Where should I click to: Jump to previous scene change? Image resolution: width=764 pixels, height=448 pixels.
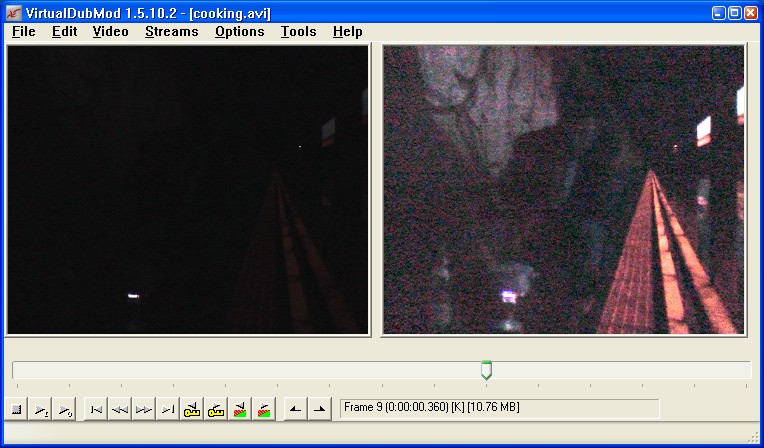(240, 409)
